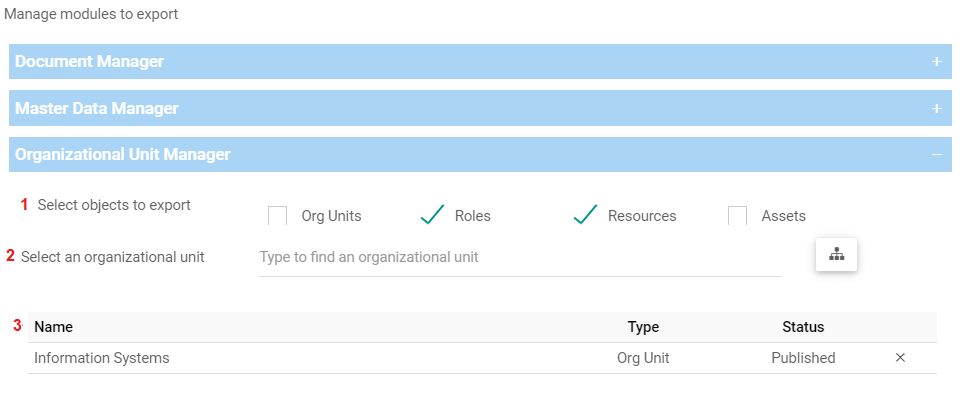Screen dimensions: 971x409
Task: Remove the Information Systems row
Action: (x=900, y=358)
